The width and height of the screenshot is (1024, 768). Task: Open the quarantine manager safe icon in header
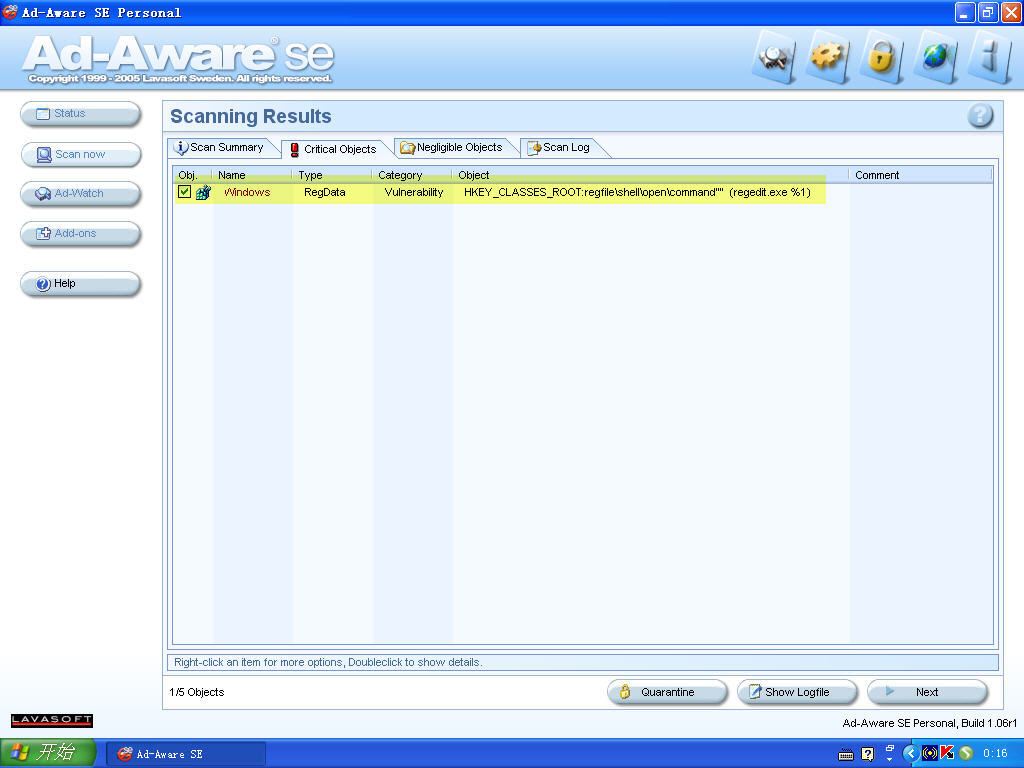coord(775,59)
